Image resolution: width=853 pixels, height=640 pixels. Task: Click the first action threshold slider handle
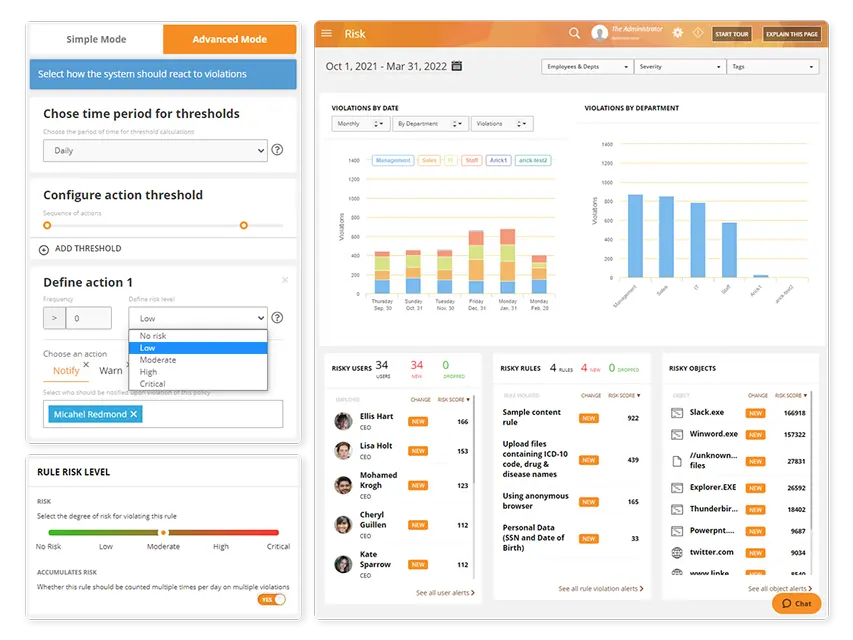click(47, 225)
